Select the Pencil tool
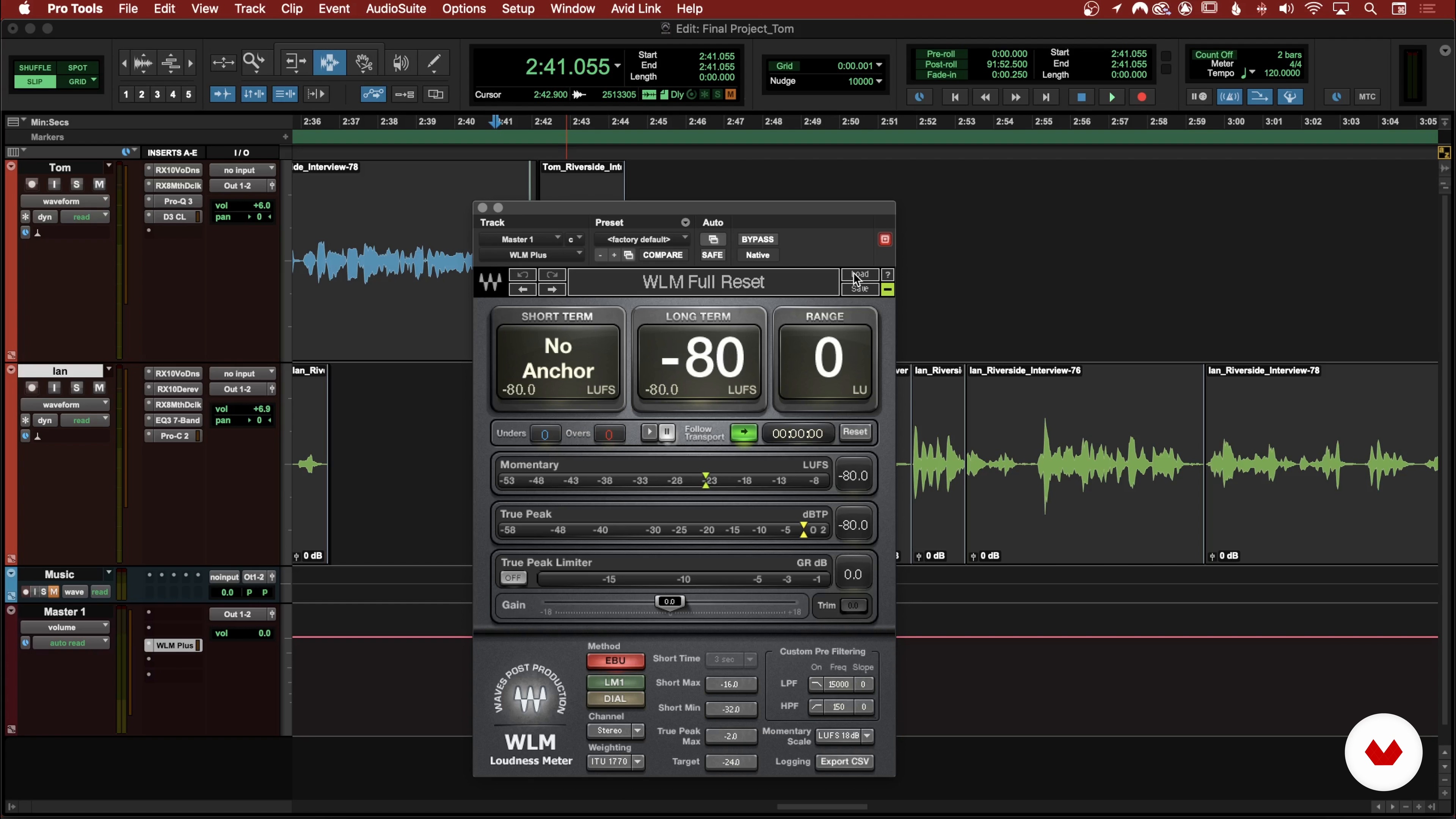 point(434,62)
